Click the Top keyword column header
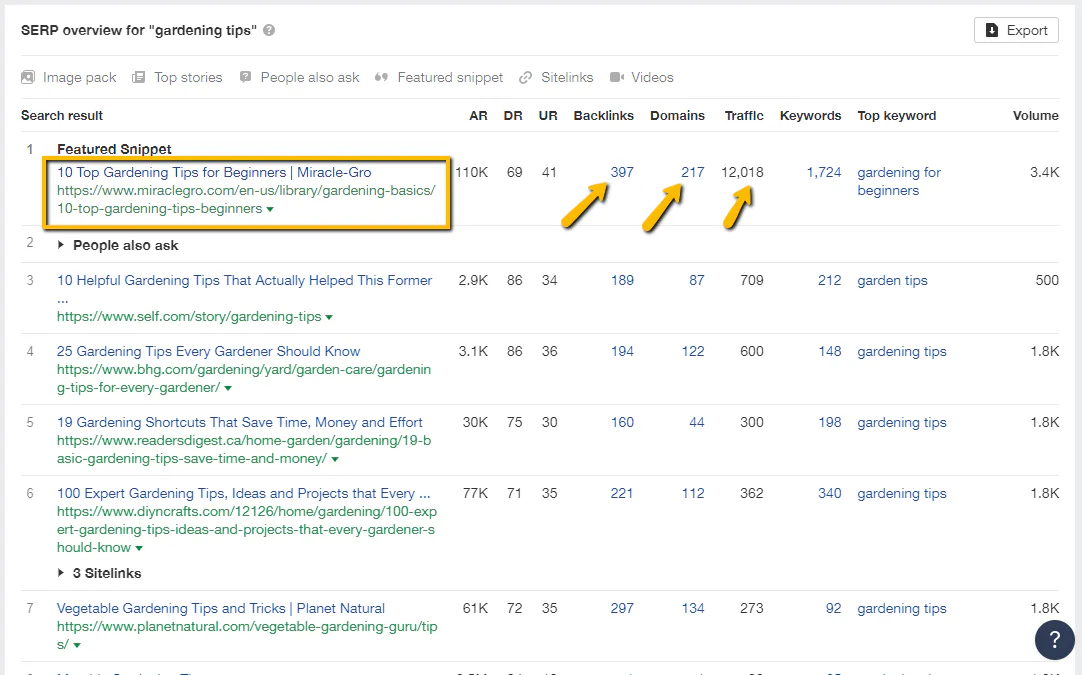 896,115
